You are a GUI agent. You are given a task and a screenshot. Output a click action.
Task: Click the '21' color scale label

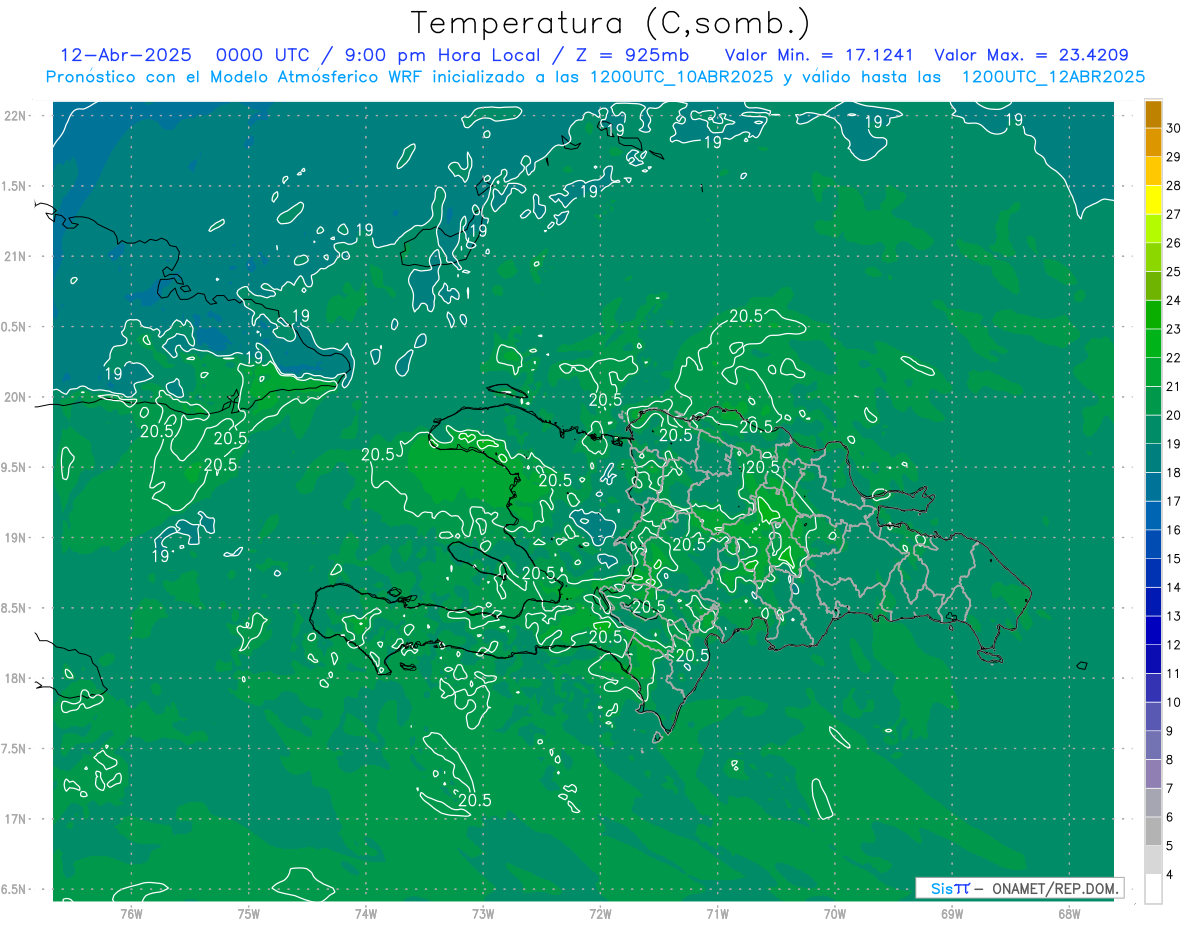point(1174,387)
